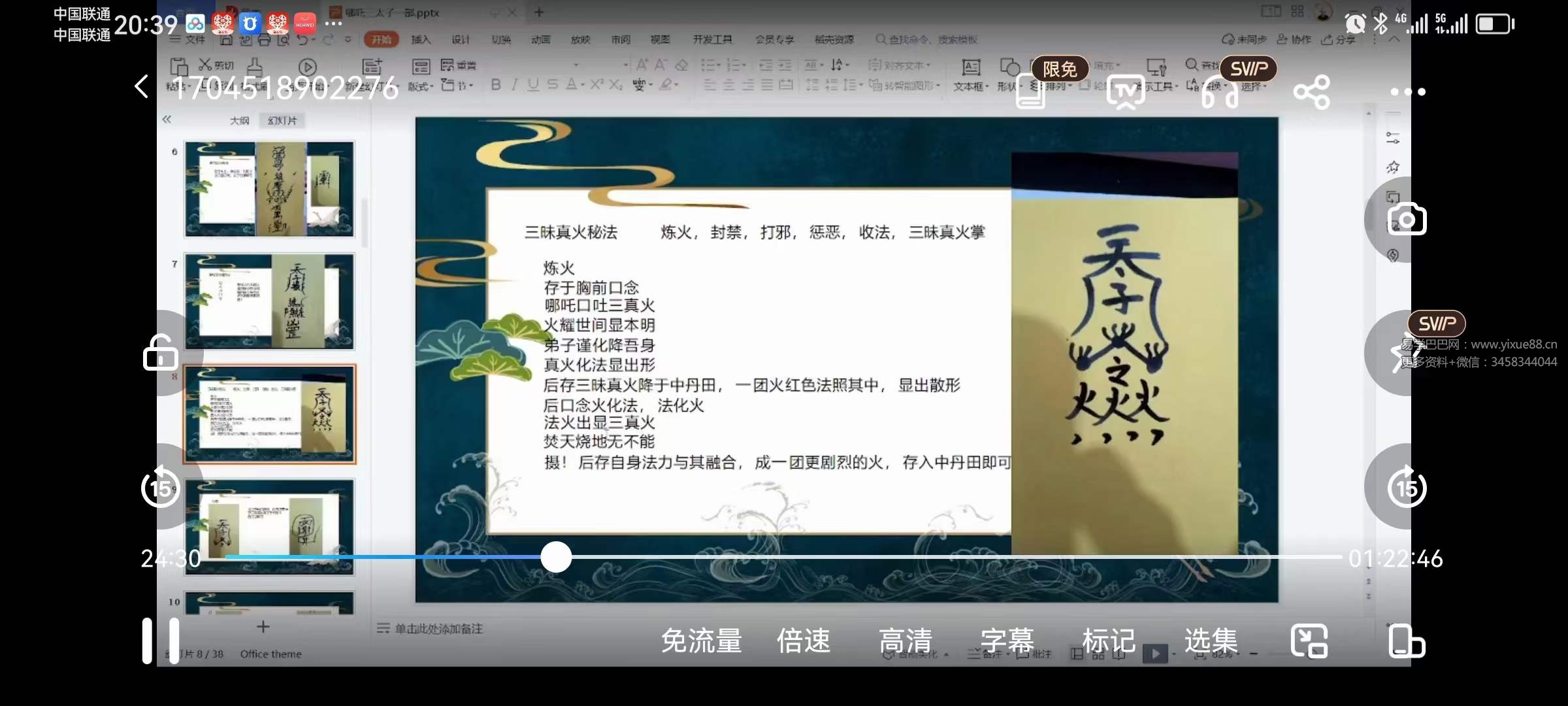This screenshot has height=706, width=1568.
Task: Tap the alarm clock status icon
Action: pyautogui.click(x=1355, y=24)
